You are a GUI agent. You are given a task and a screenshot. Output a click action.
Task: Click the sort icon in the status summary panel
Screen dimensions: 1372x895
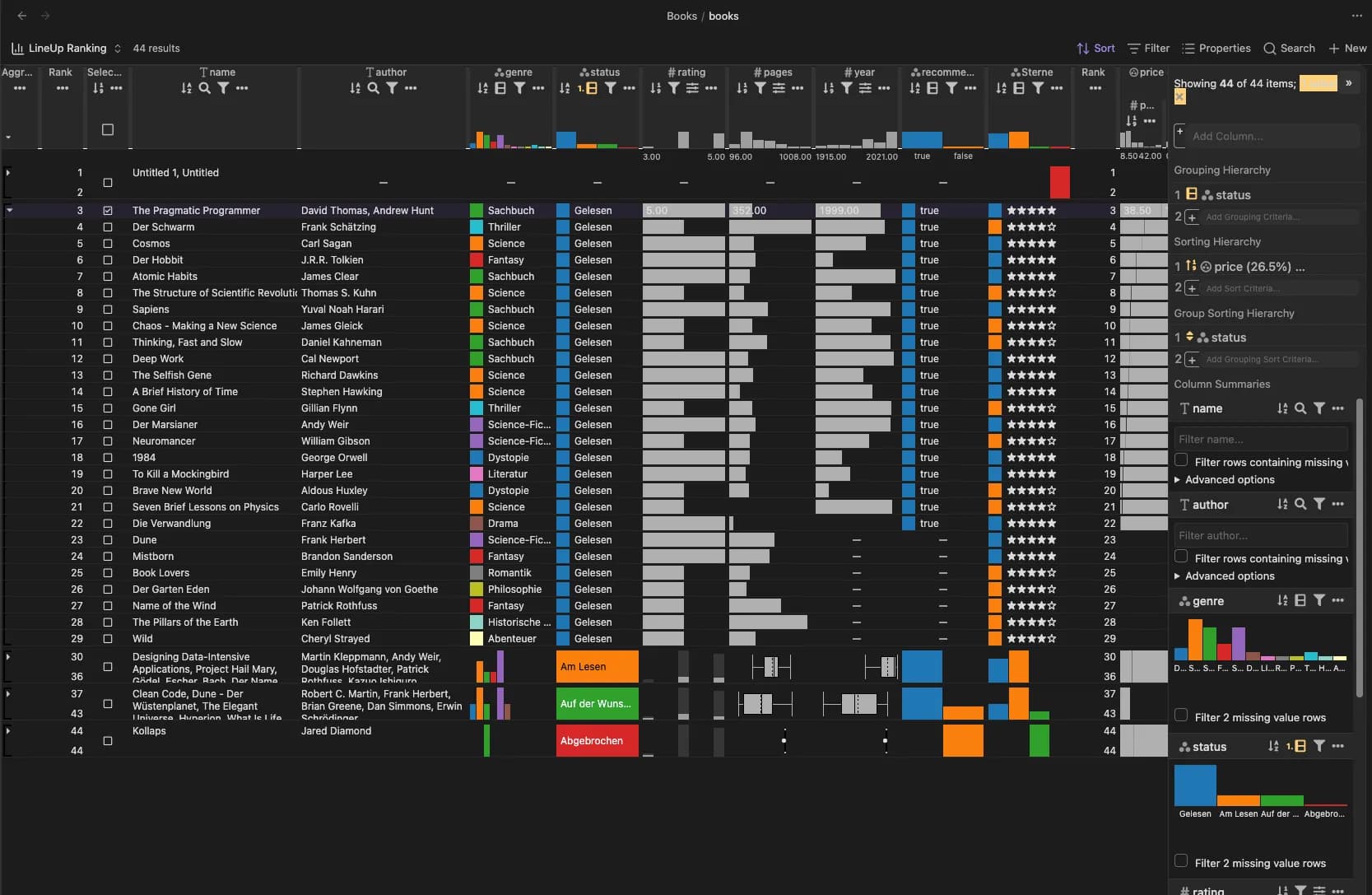pyautogui.click(x=1273, y=746)
